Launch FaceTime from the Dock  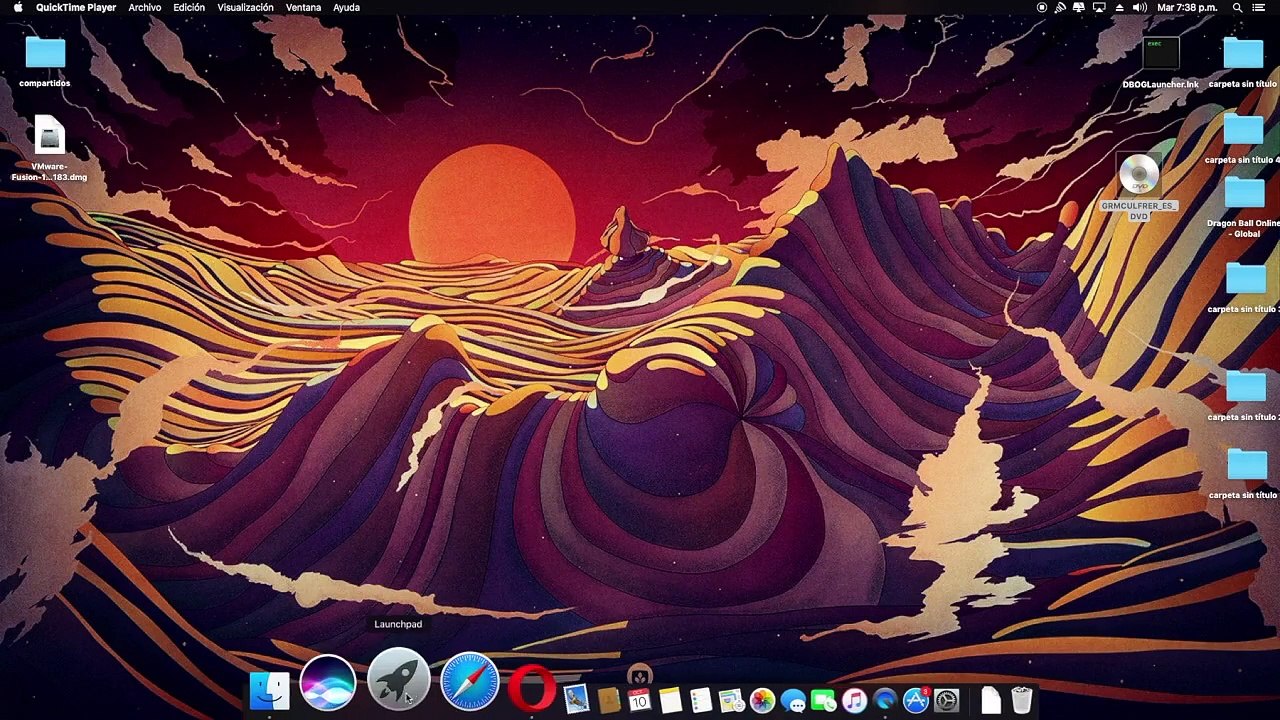823,700
